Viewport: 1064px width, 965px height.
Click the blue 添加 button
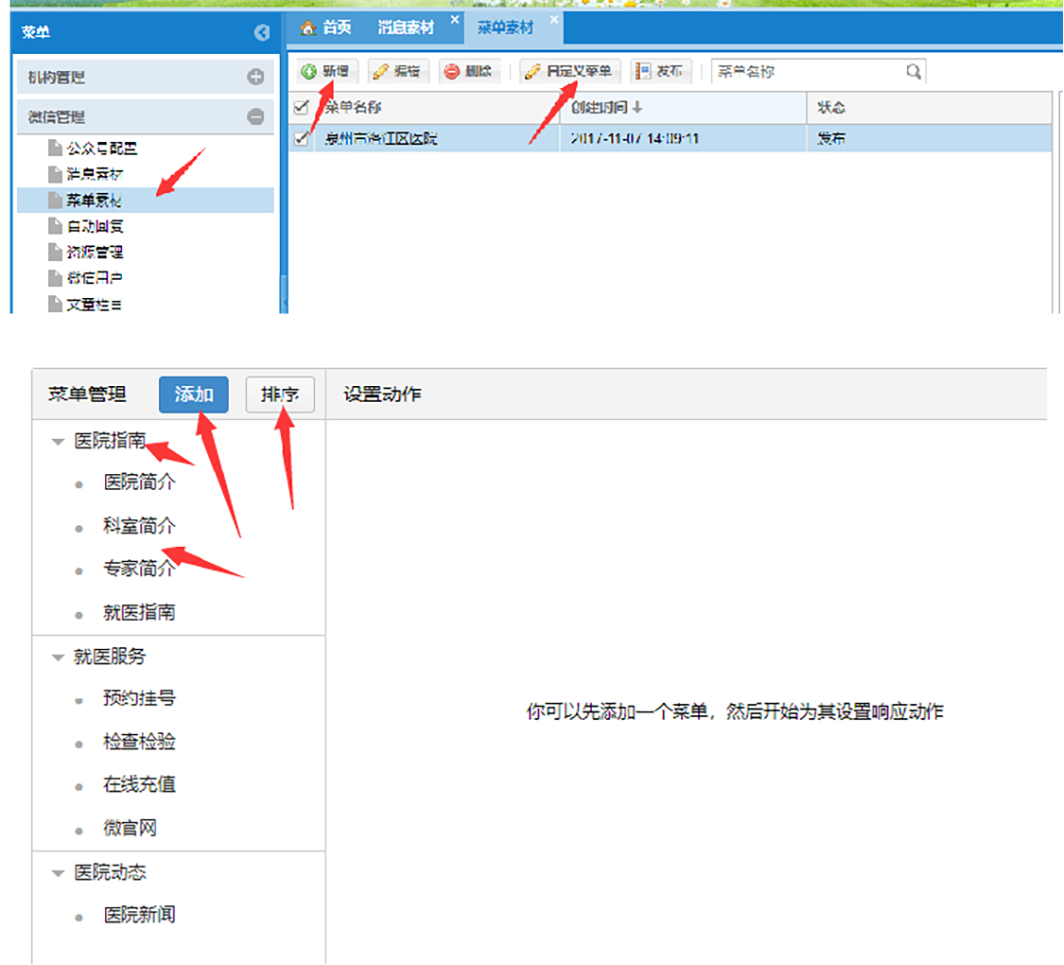[x=194, y=394]
